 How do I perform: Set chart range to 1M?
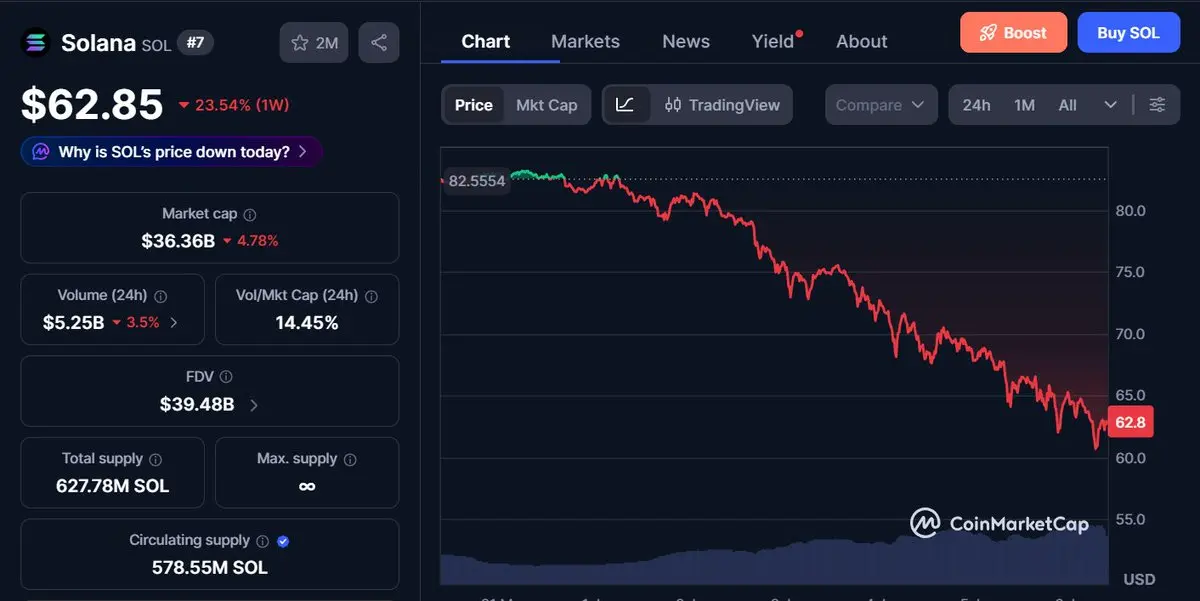[1024, 105]
